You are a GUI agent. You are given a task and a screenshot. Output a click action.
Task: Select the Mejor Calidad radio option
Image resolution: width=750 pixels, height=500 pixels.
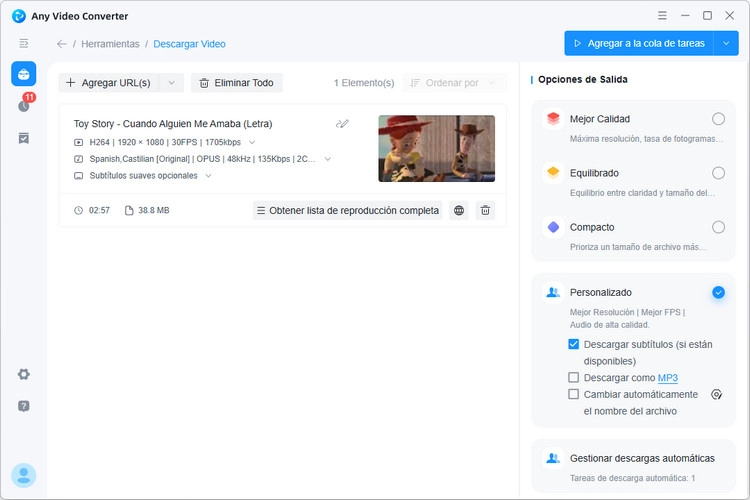pos(718,119)
